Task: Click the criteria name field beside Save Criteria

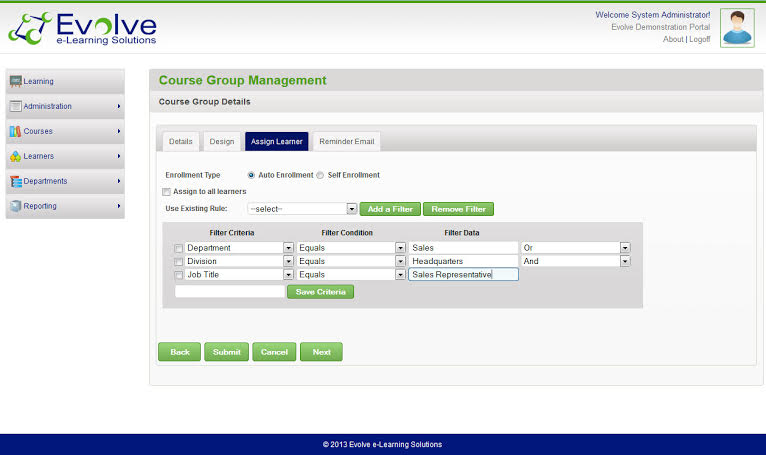Action: [230, 292]
